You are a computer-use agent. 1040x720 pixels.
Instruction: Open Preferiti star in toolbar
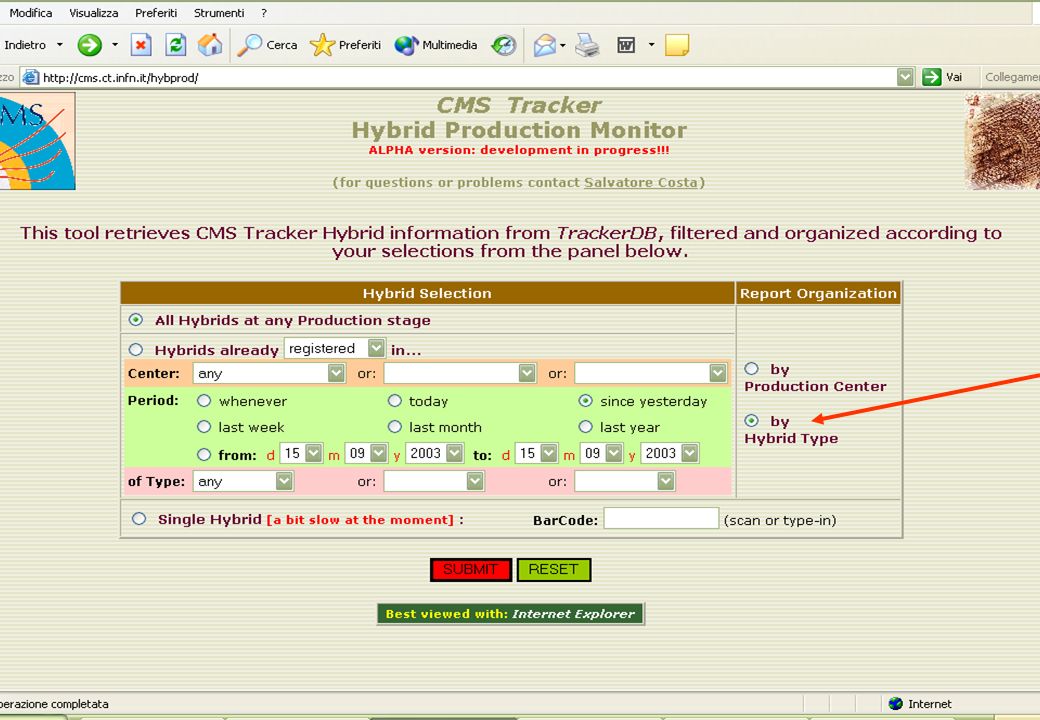click(x=346, y=45)
